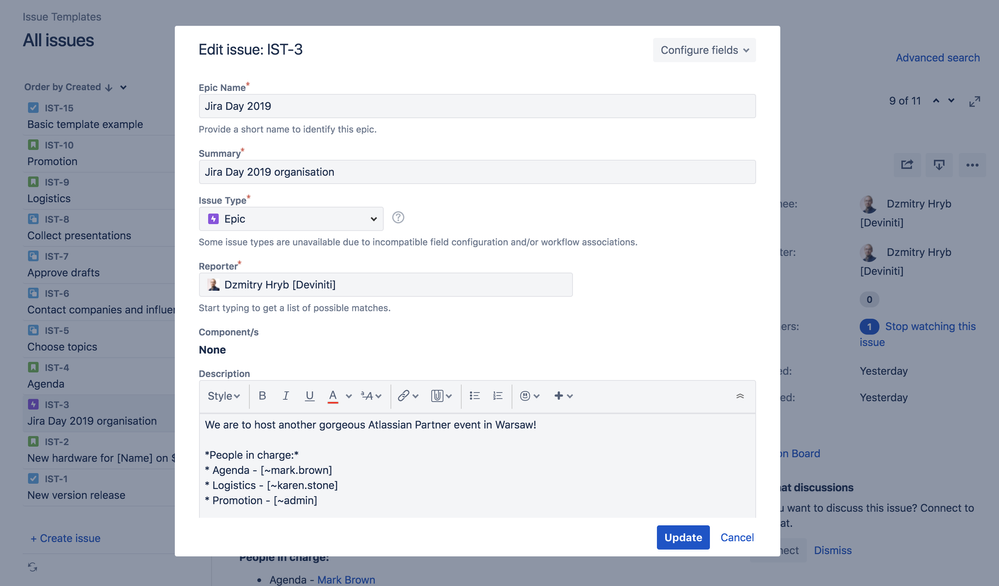Collapse the editor toolbar with the chevron
Viewport: 999px width, 586px height.
tap(740, 395)
